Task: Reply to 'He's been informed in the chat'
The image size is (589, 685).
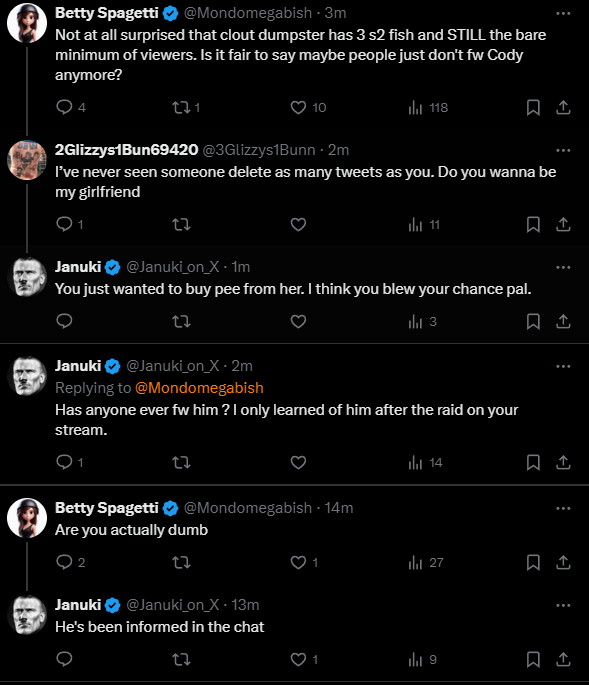Action: (x=64, y=659)
